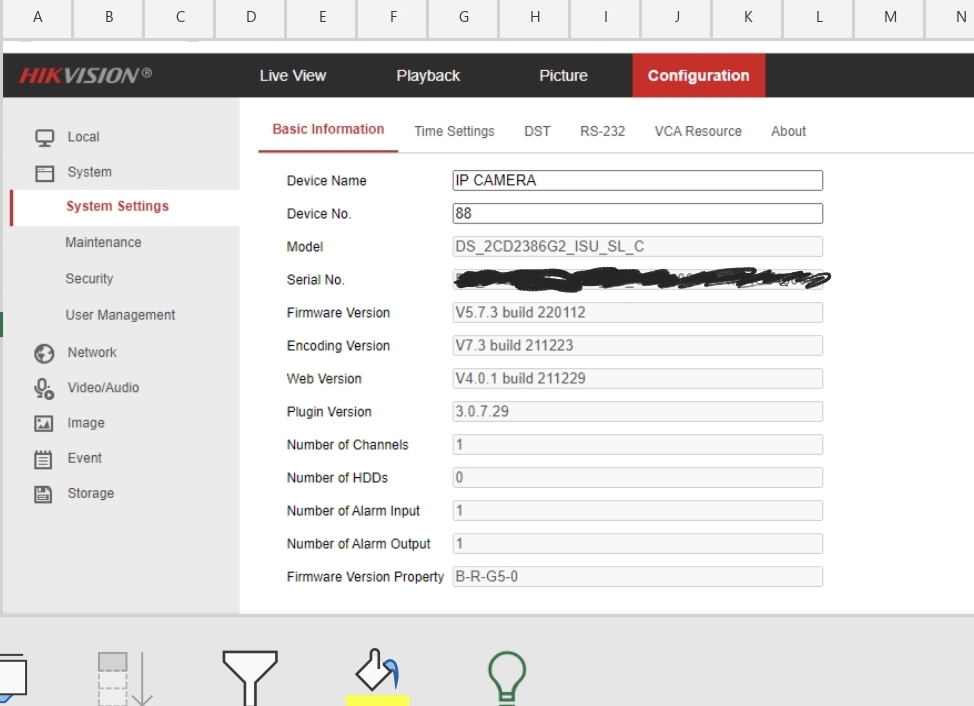Click the Image picture icon in sidebar
The width and height of the screenshot is (974, 706).
(x=44, y=424)
